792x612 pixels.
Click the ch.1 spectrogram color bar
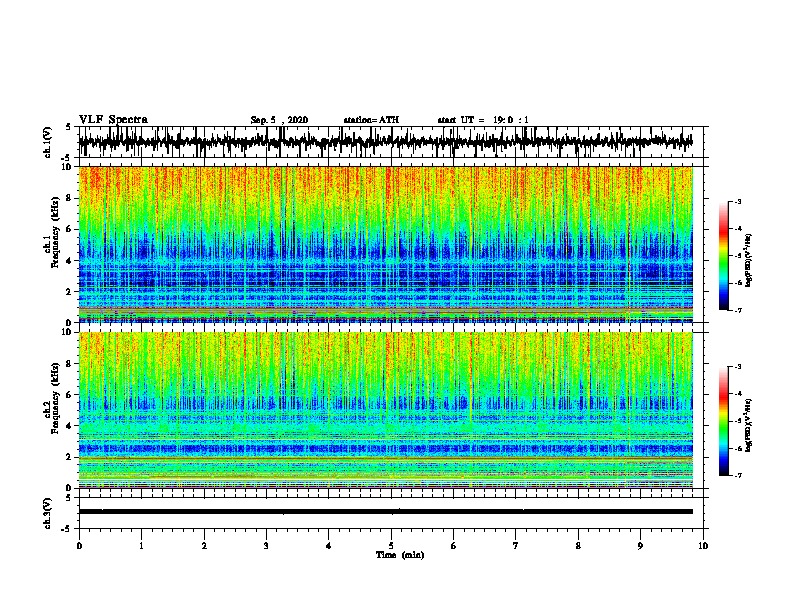724,256
